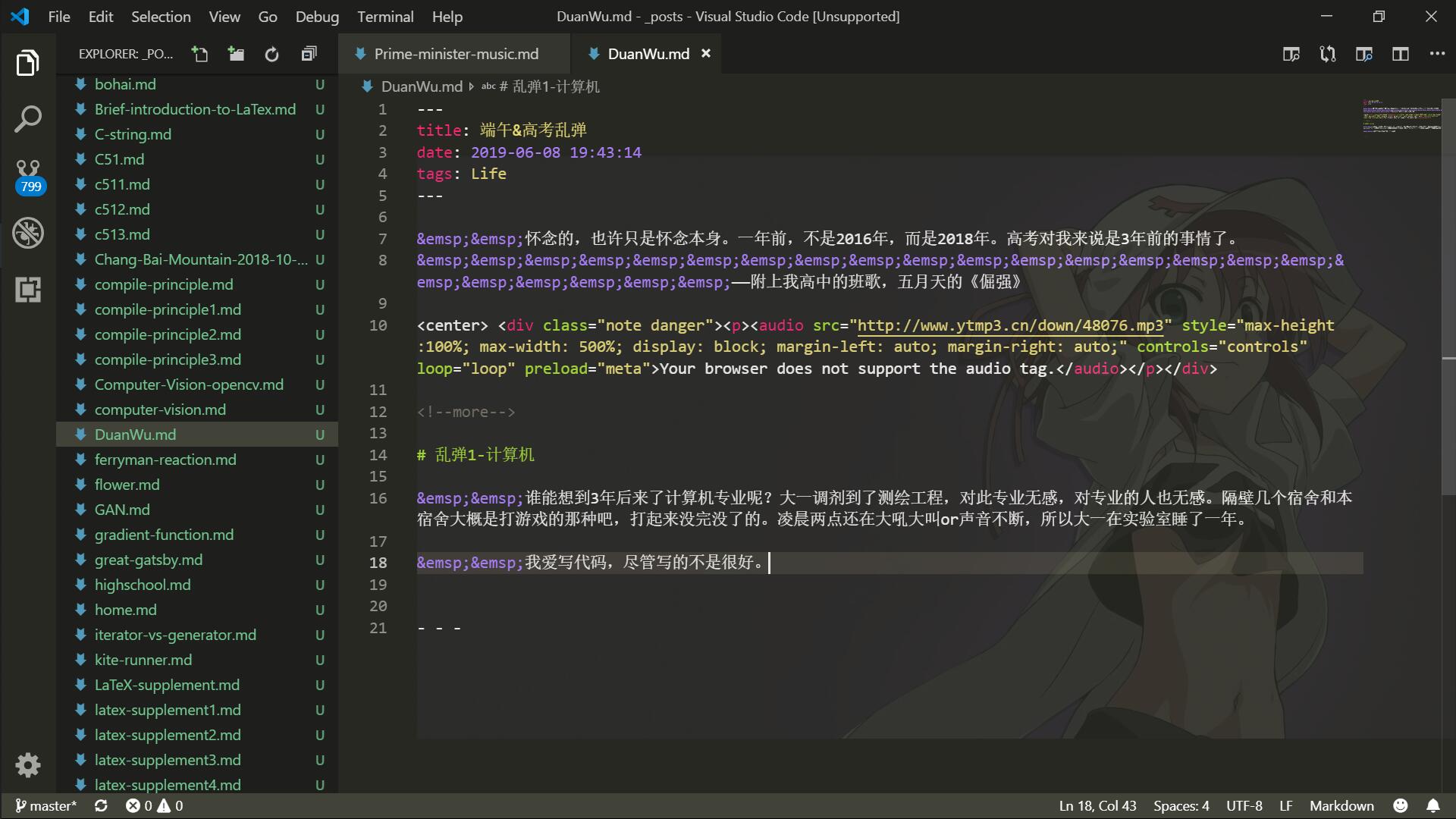Image resolution: width=1456 pixels, height=819 pixels.
Task: Switch to Prime-minister-music.md tab
Action: point(456,54)
